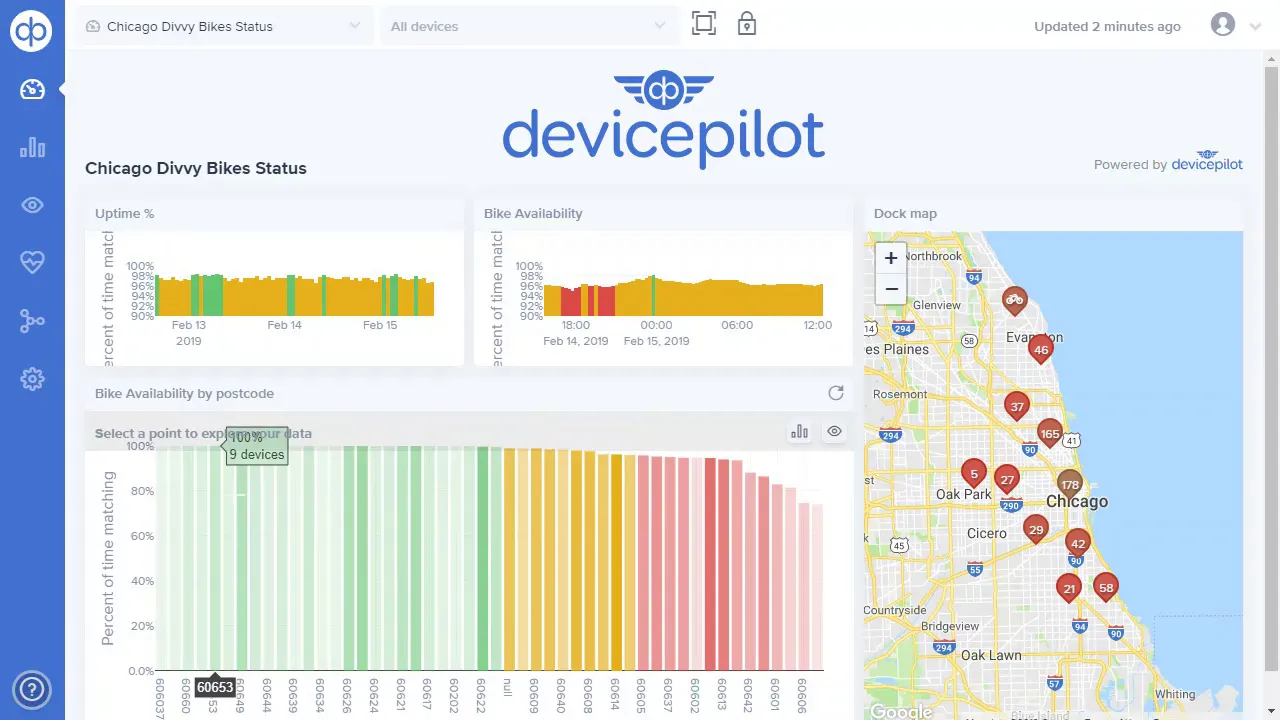Select the map cluster marker labeled 37

[x=1017, y=407]
